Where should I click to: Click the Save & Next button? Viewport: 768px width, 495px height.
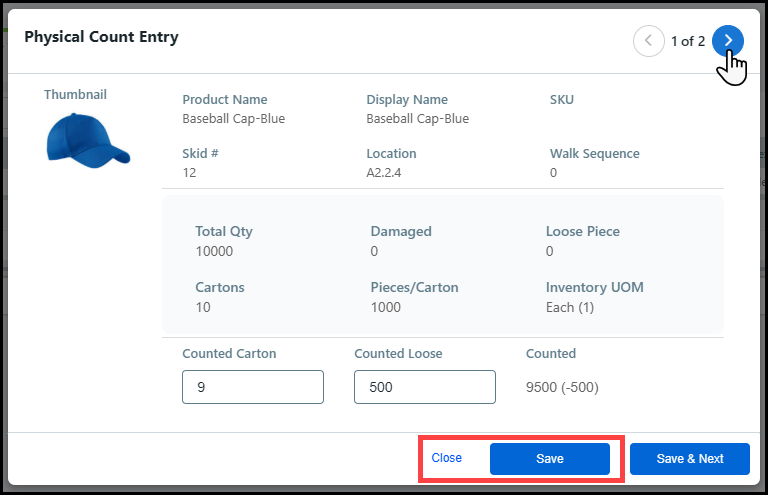point(690,459)
